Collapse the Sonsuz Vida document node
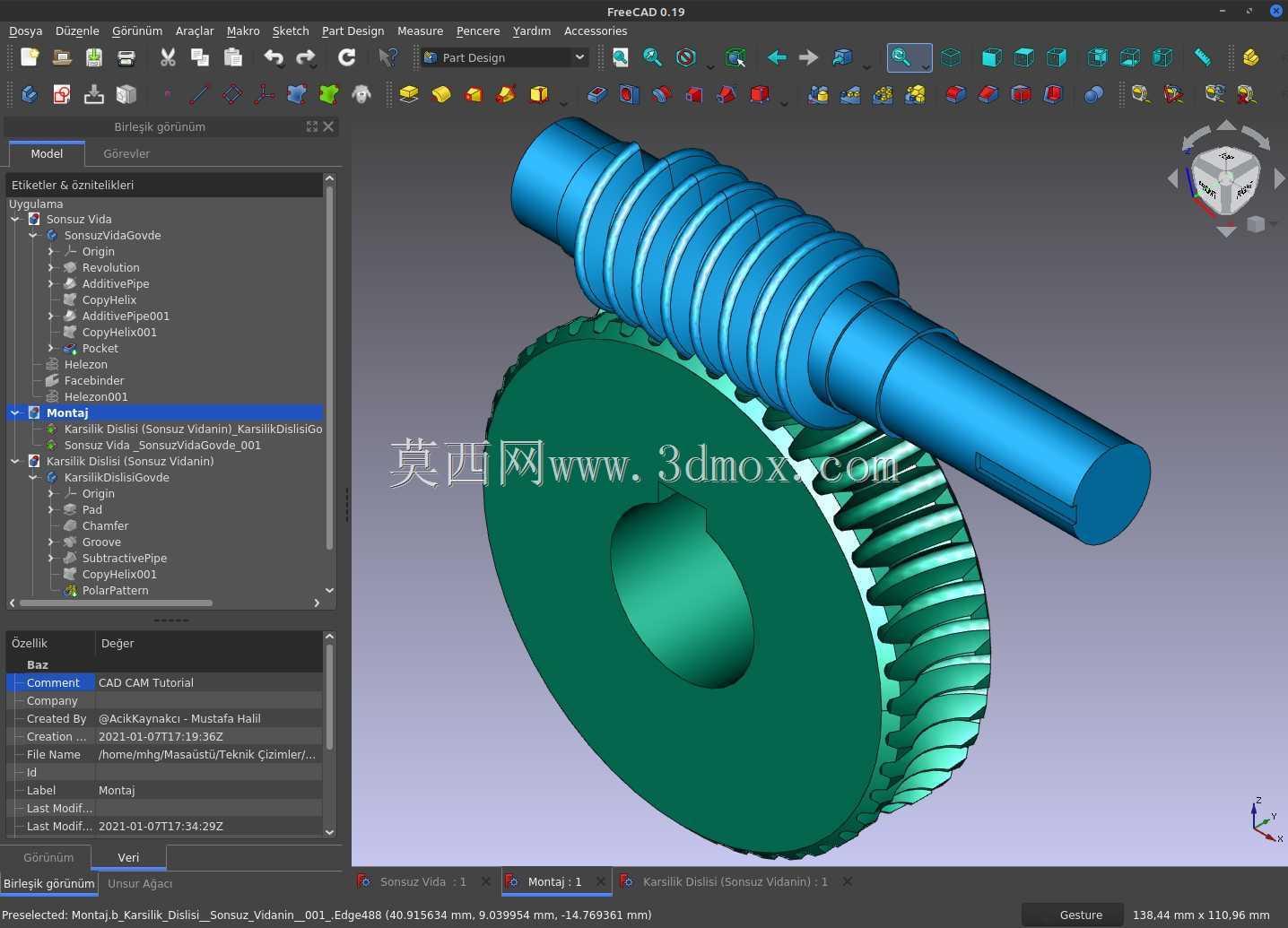This screenshot has width=1288, height=928. [15, 219]
